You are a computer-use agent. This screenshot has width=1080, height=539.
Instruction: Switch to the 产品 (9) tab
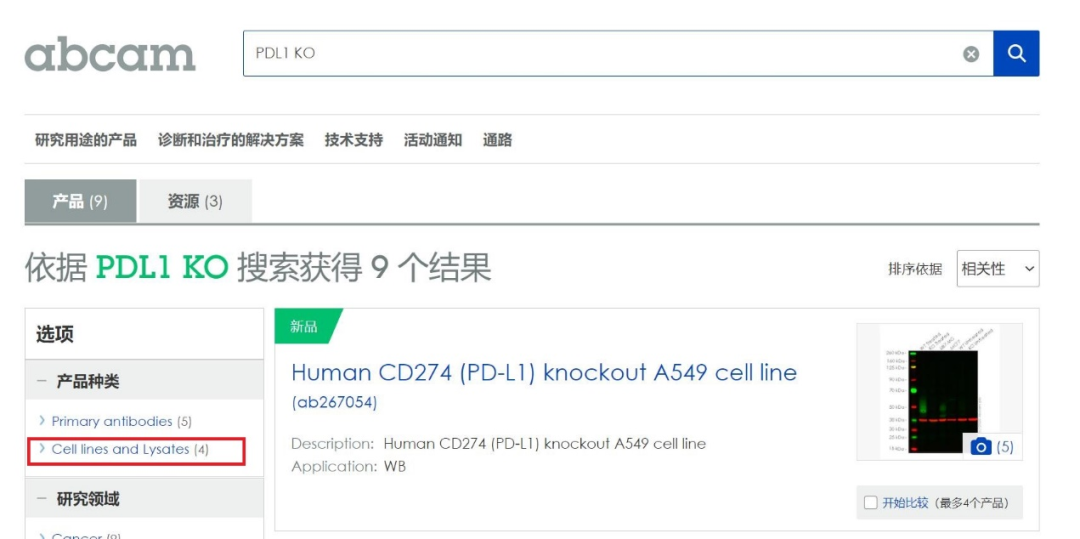tap(81, 202)
